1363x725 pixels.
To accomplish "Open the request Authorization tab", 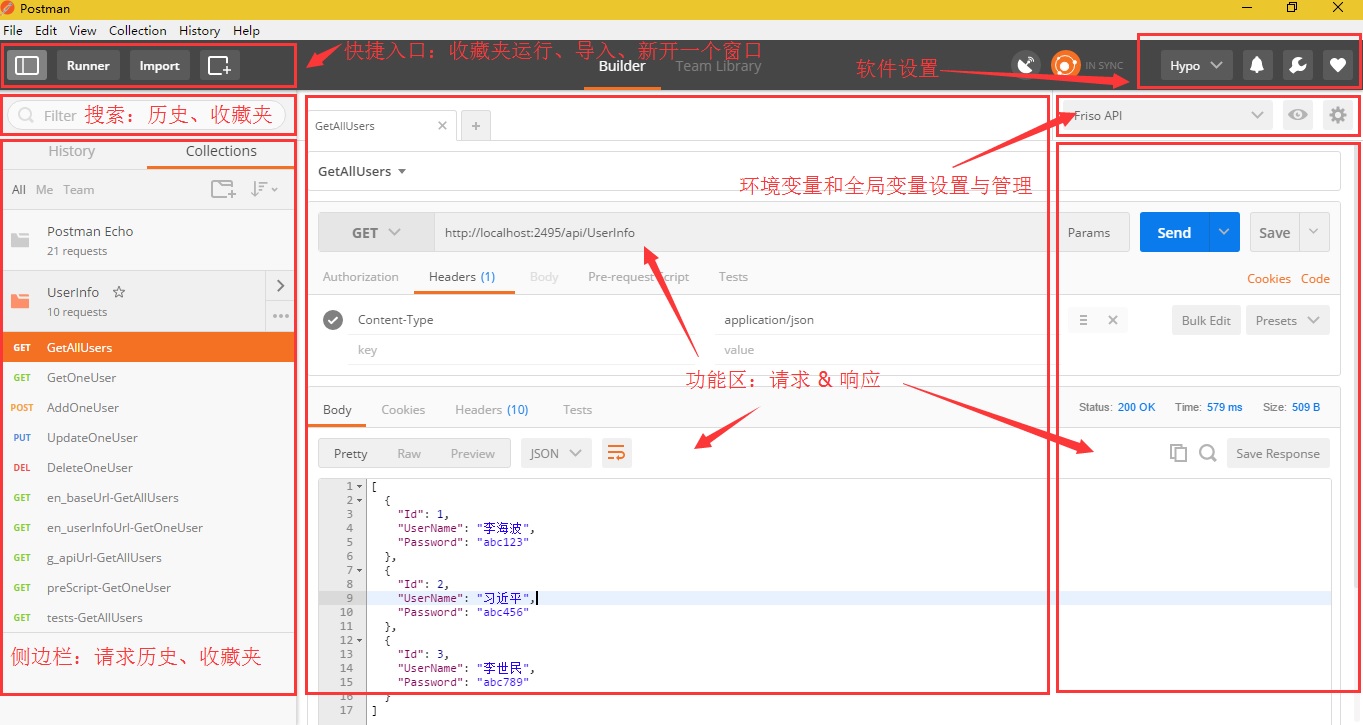I will click(x=361, y=277).
